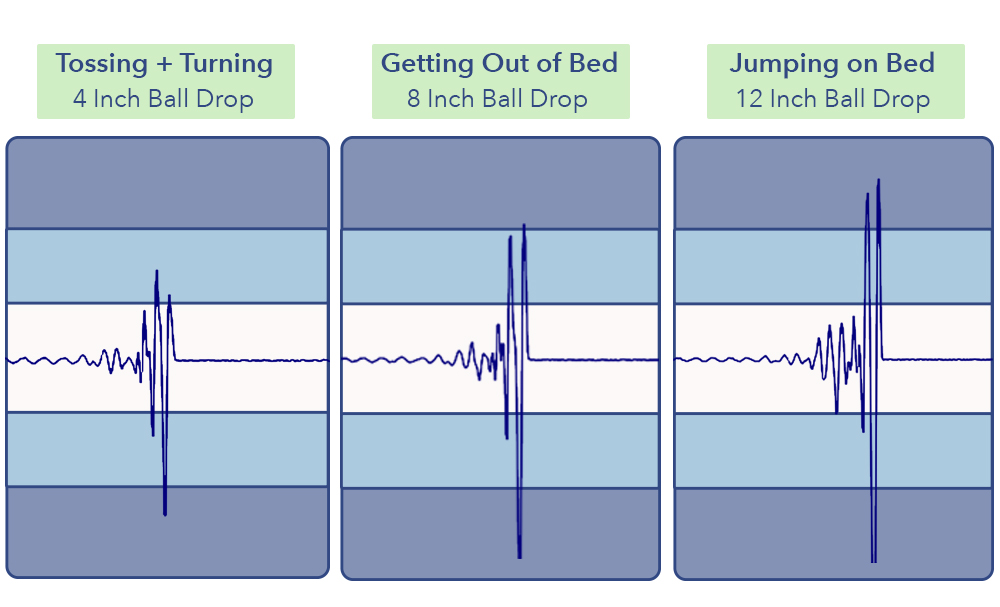Click lower light-blue band of Tossing + Turning chart

(80, 449)
